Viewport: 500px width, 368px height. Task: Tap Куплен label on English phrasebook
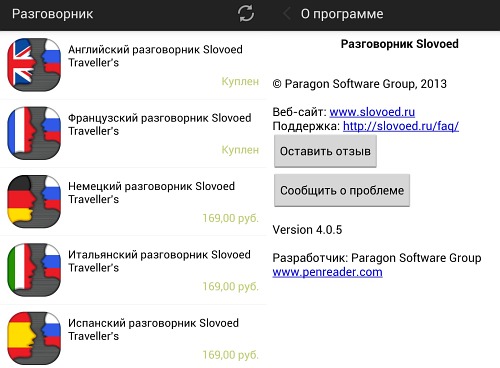coord(240,81)
